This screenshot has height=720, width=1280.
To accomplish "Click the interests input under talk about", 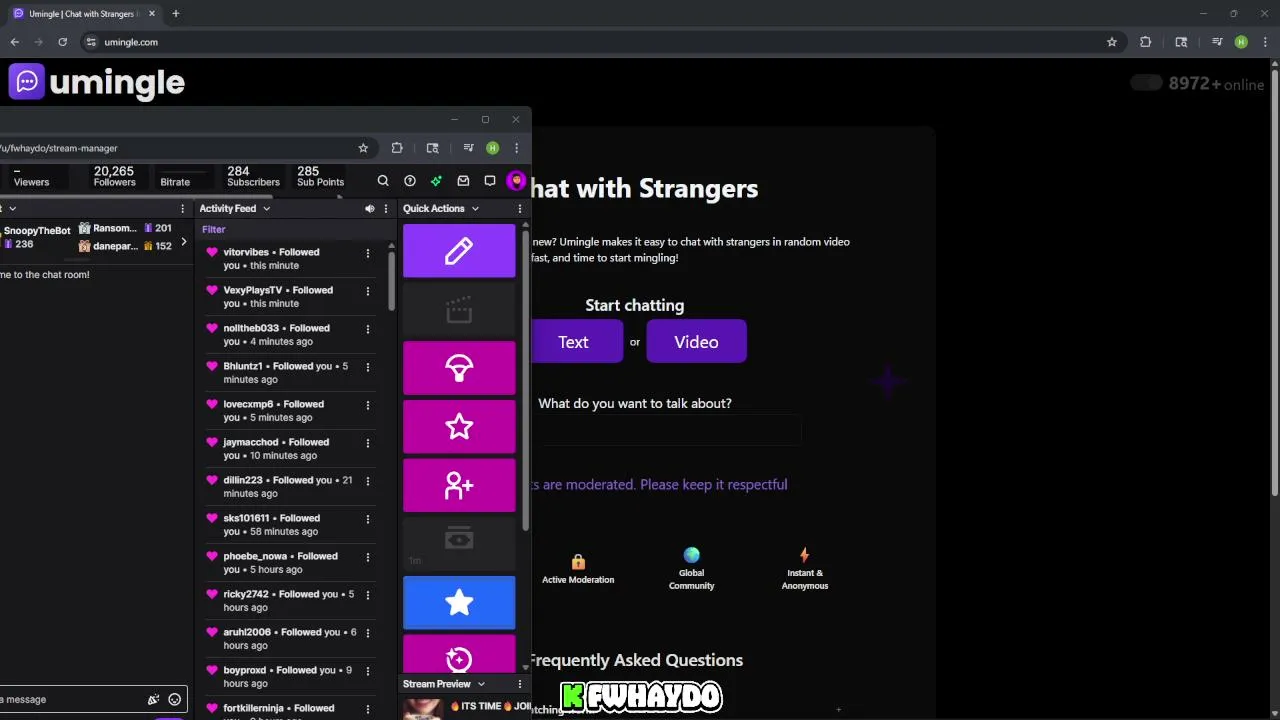I will pos(667,431).
